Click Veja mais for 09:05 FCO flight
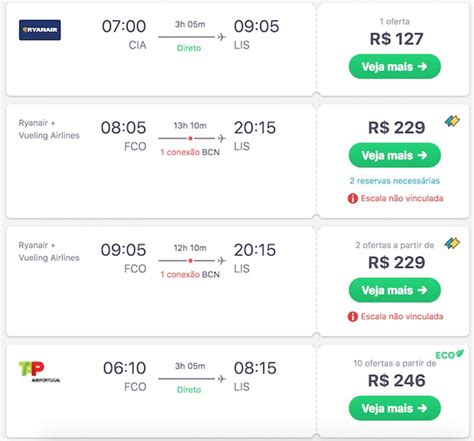Image resolution: width=474 pixels, height=441 pixels. tap(395, 290)
